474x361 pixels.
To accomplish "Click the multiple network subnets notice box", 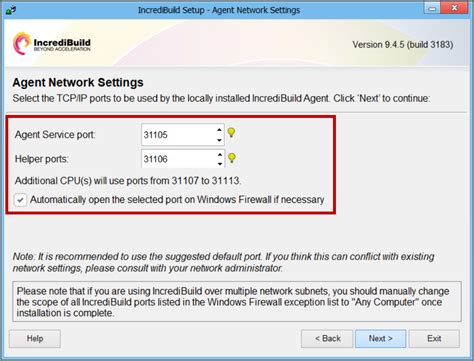I will click(x=237, y=302).
